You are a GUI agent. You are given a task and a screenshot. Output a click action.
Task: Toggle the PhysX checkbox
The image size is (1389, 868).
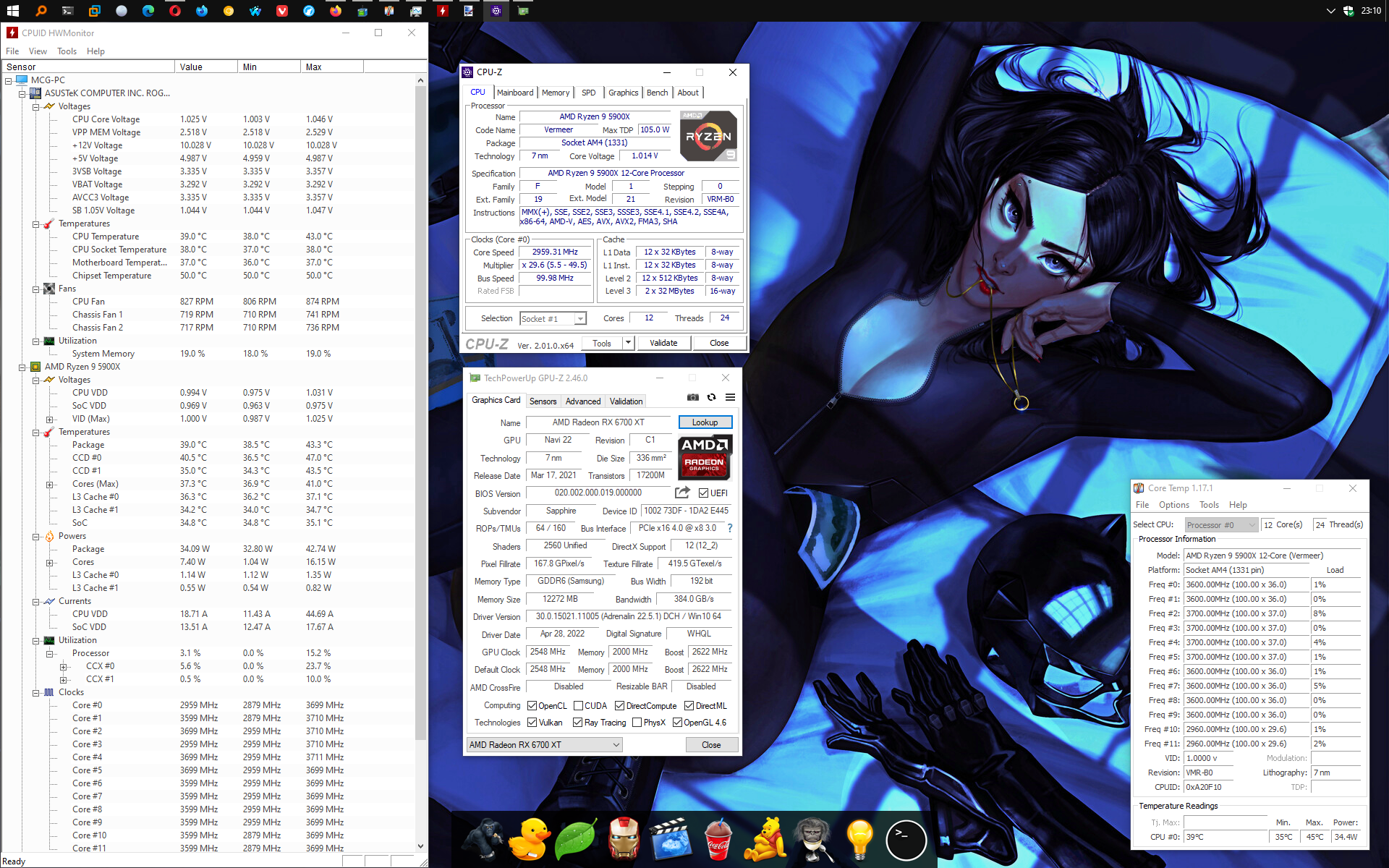(x=637, y=723)
